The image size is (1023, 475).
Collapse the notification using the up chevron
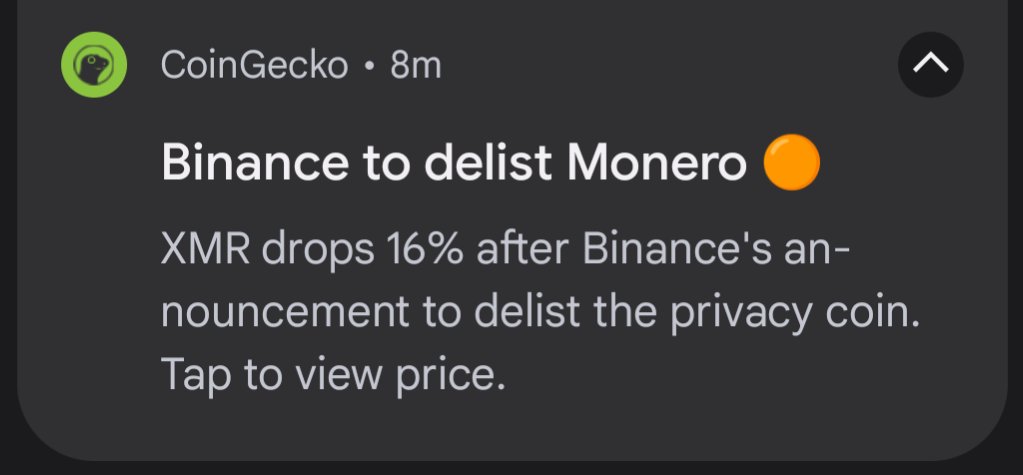pos(930,65)
